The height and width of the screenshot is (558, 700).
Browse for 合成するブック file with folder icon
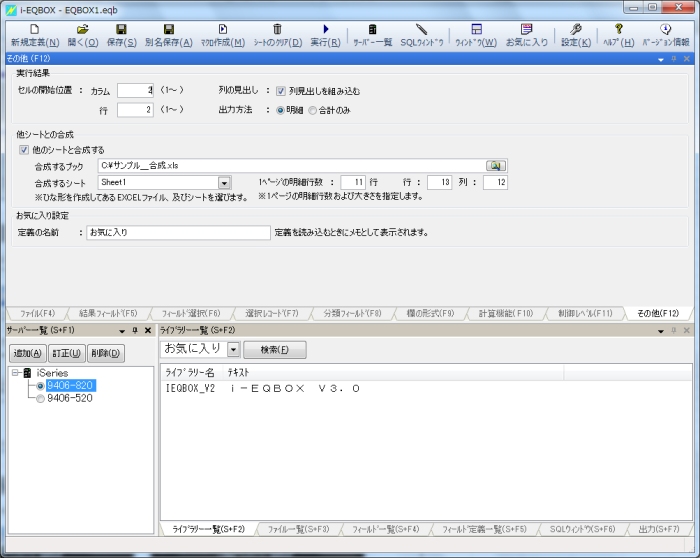(x=496, y=166)
